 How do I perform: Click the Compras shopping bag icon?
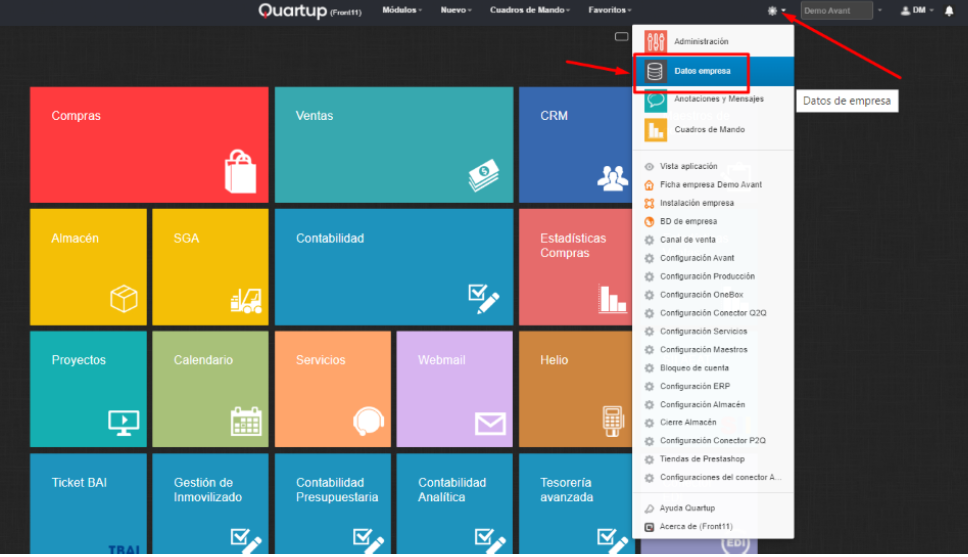tap(240, 171)
